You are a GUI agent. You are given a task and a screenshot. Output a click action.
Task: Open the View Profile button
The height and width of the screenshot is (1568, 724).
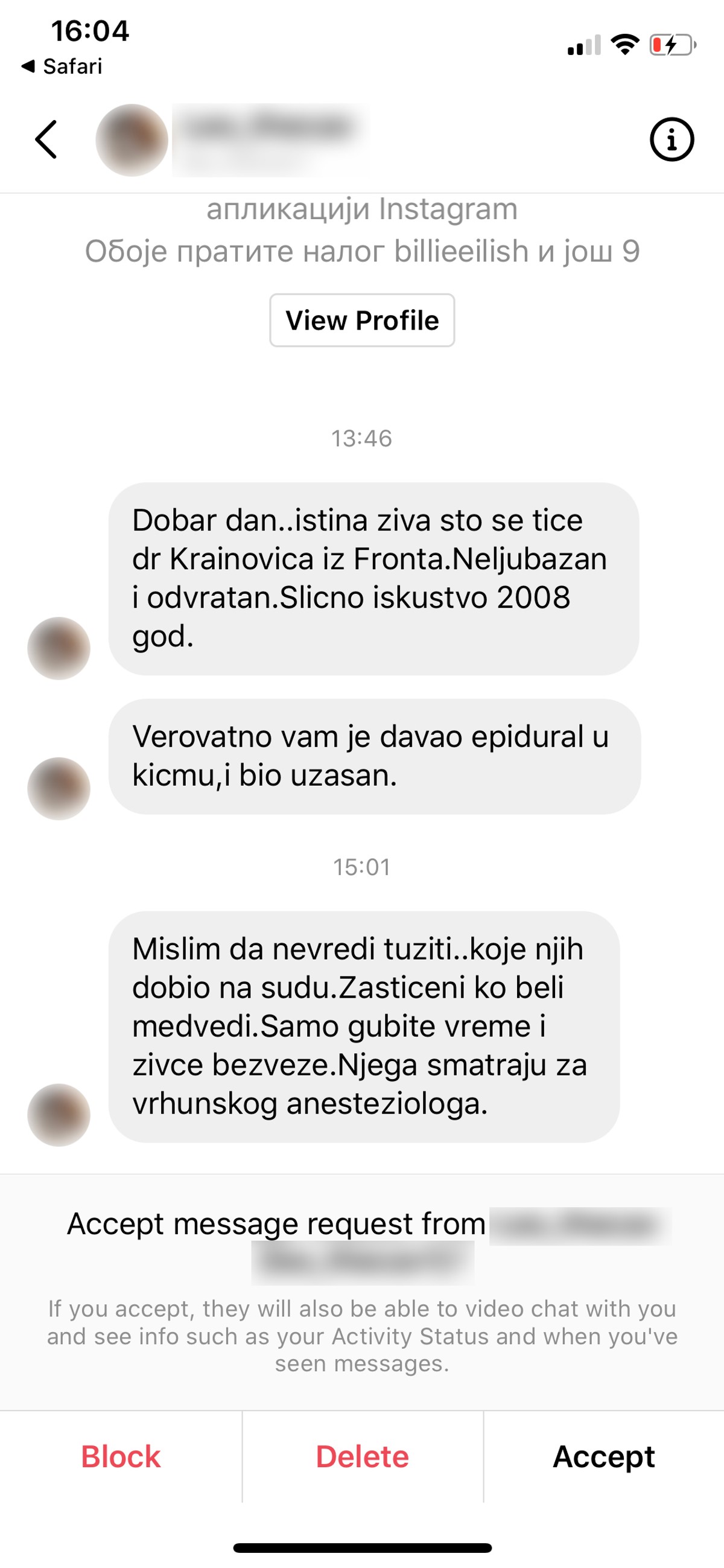(362, 320)
